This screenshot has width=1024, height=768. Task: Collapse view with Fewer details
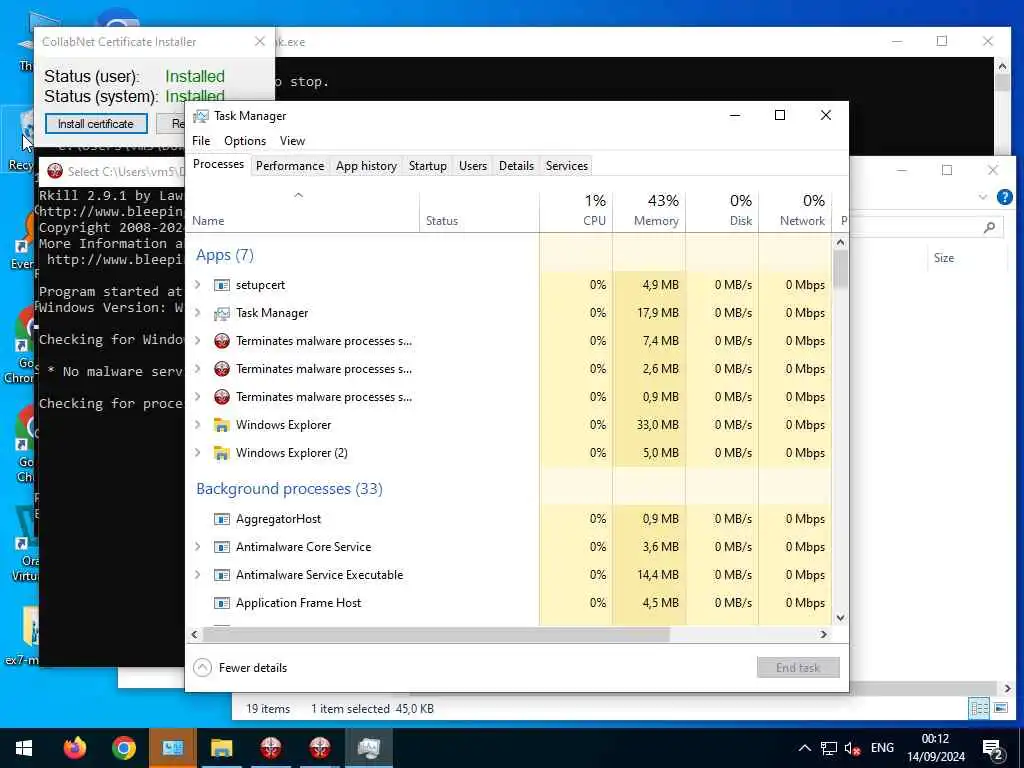click(x=240, y=667)
